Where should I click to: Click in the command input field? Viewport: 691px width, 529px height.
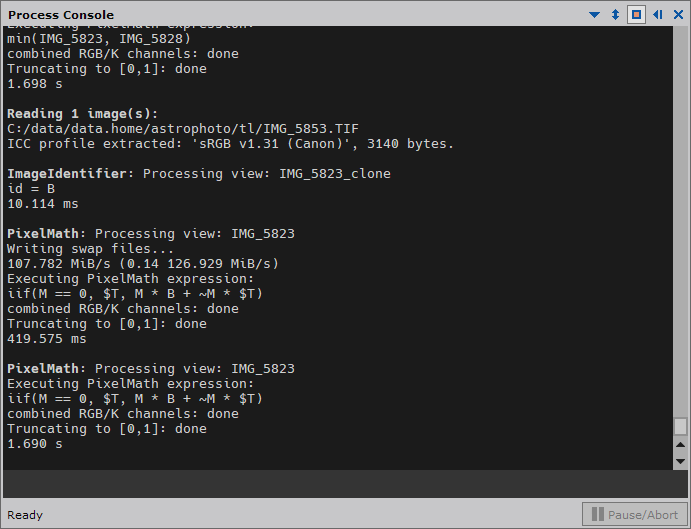(345, 484)
